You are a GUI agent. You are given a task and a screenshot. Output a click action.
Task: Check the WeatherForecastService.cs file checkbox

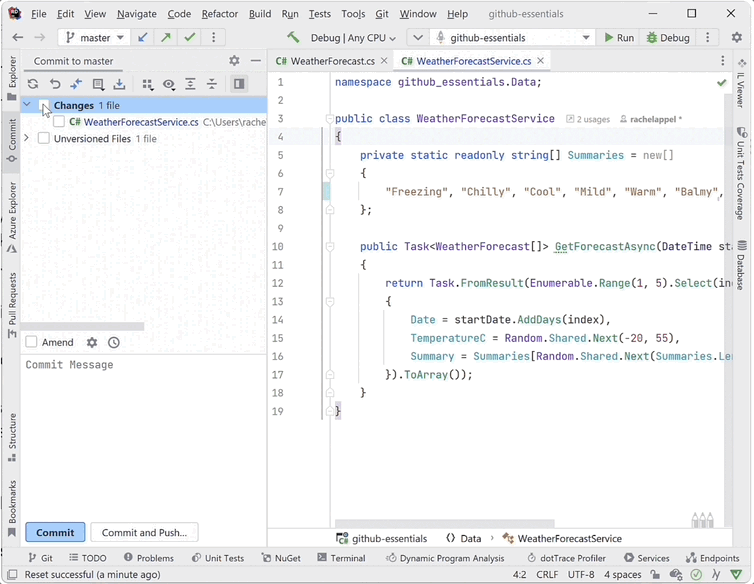[59, 122]
